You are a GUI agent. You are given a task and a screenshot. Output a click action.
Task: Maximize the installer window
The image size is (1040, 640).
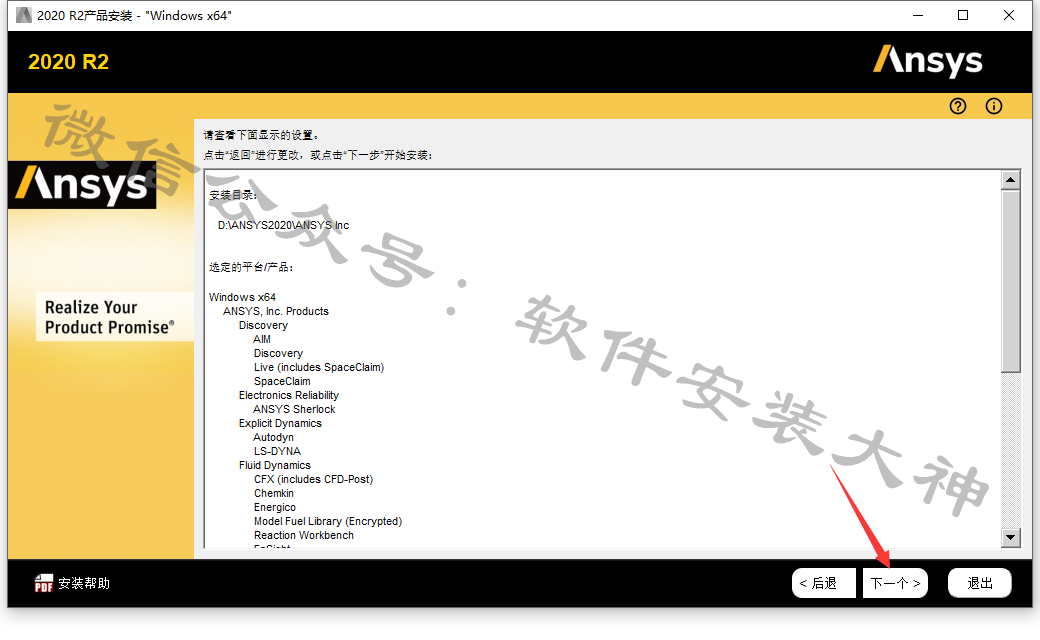point(963,15)
